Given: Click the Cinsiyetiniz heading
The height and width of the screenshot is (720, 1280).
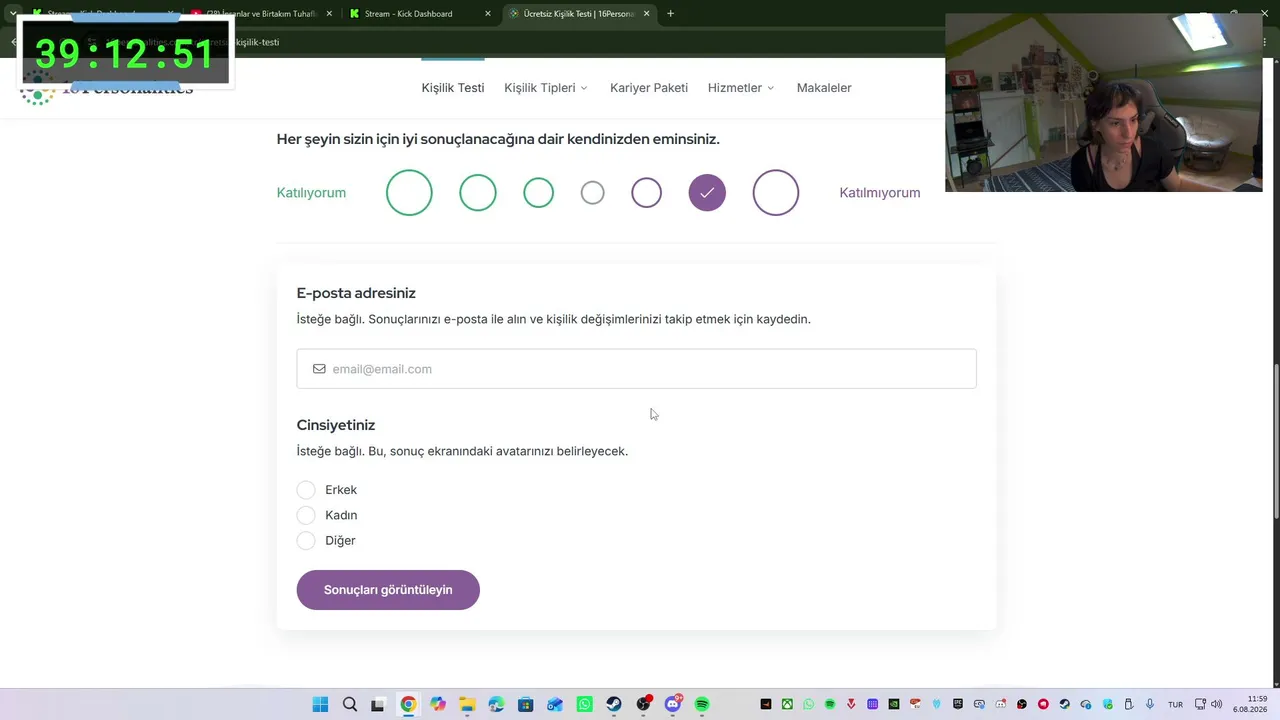Looking at the screenshot, I should point(336,425).
